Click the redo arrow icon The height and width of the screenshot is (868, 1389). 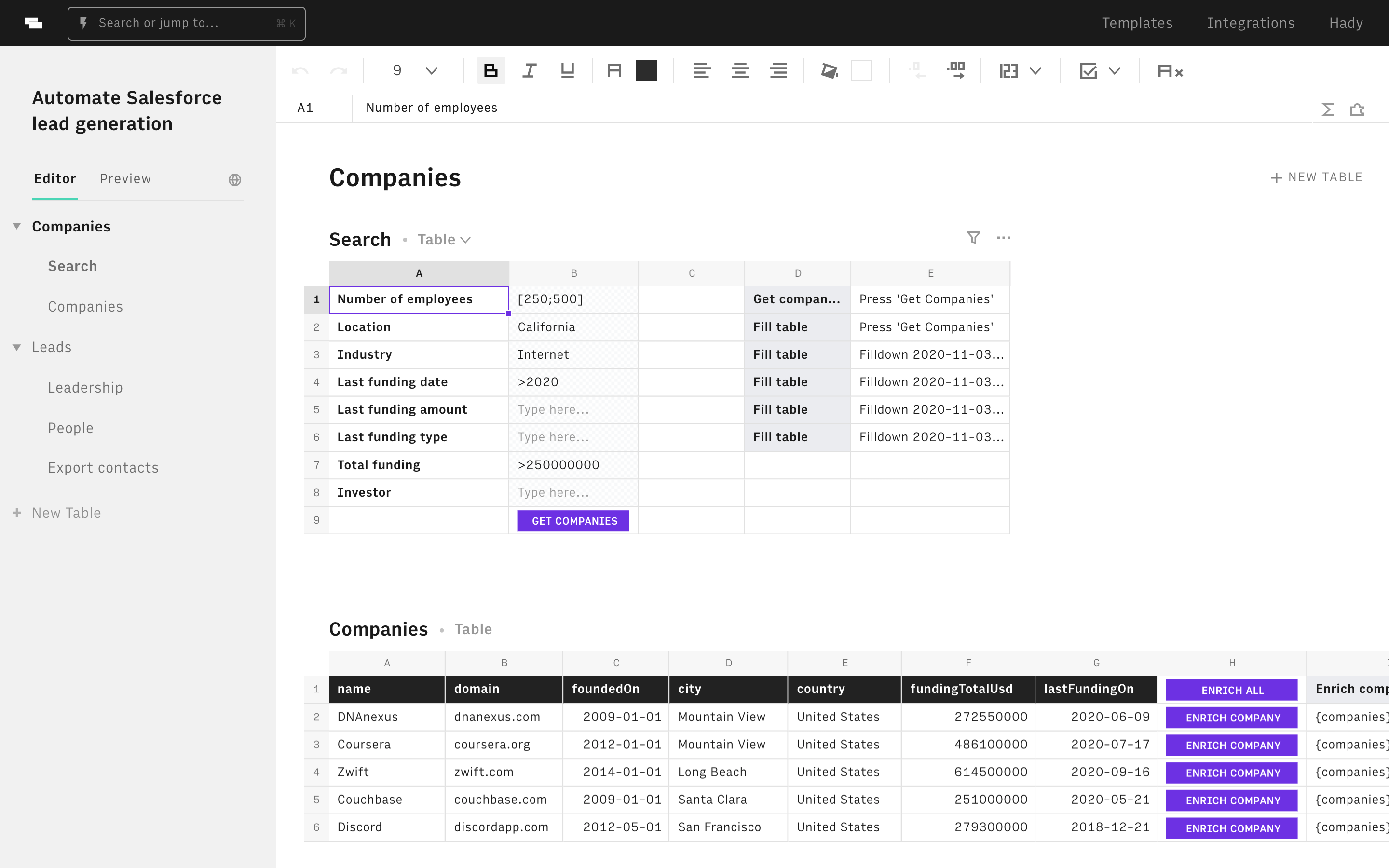coord(339,71)
